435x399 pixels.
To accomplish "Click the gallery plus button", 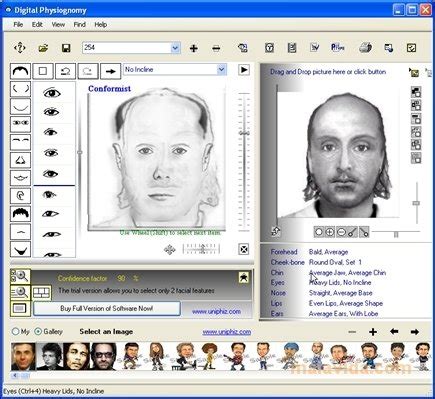I will point(373,332).
